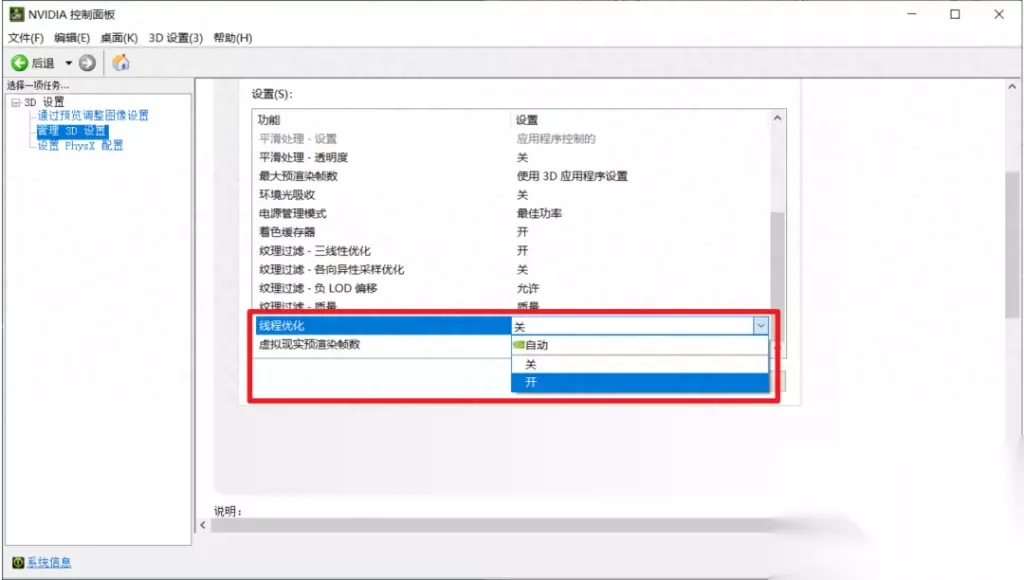Select 通过预览调整图像设置 in the task tree
This screenshot has width=1024, height=580.
click(x=93, y=116)
